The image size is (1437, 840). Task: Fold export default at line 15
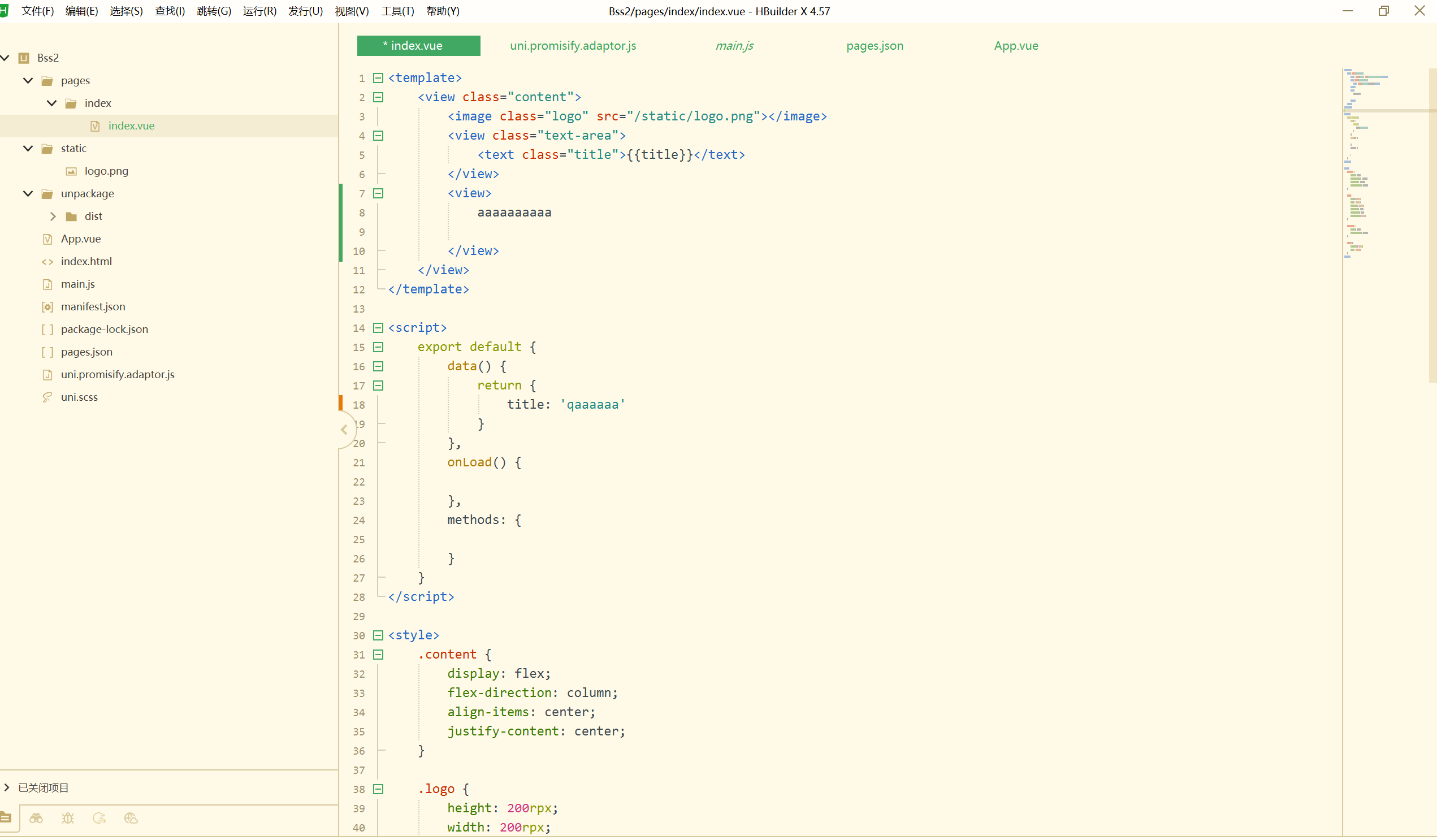[378, 347]
